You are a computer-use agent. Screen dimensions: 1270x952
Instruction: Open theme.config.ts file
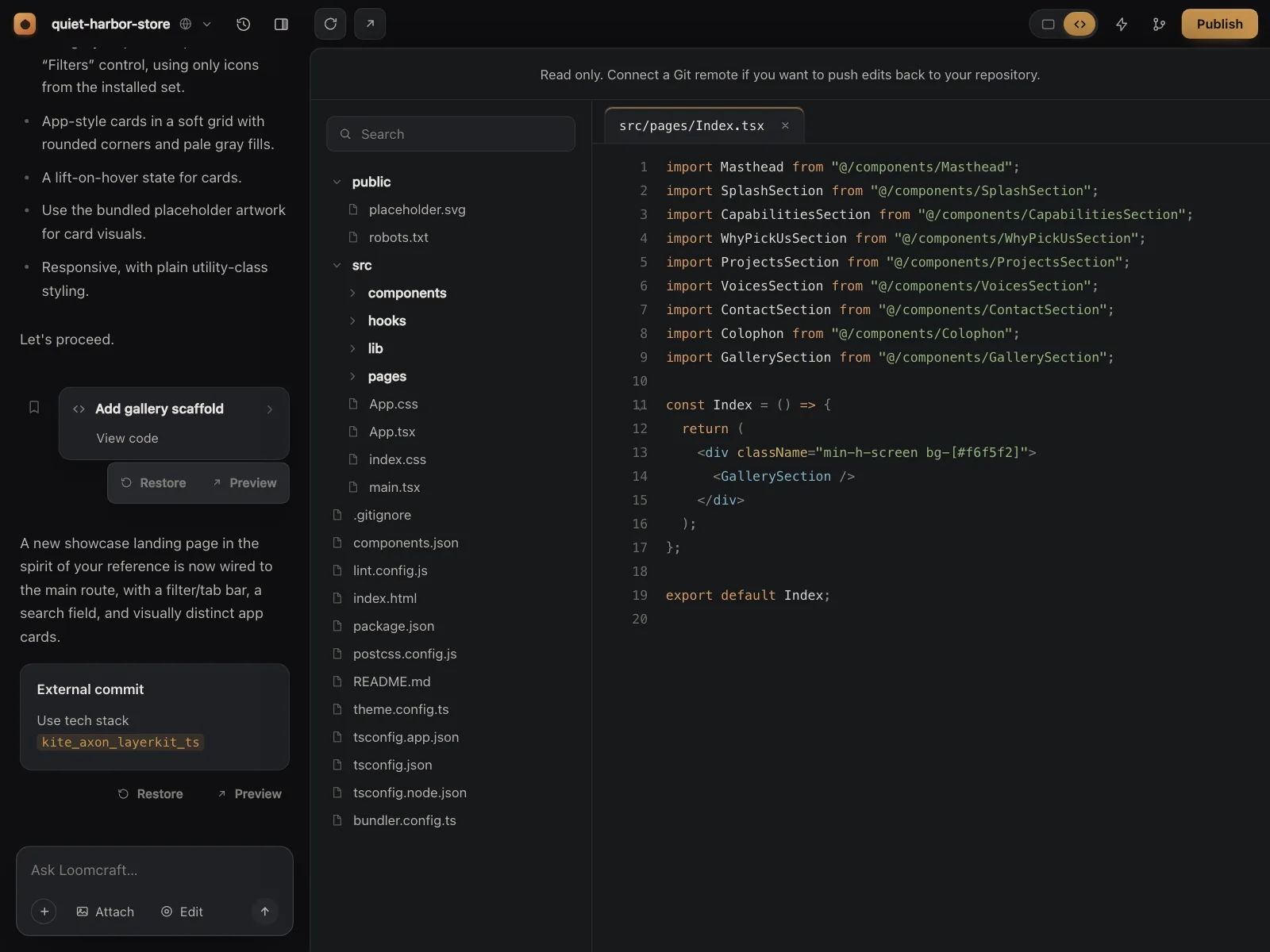tap(400, 709)
